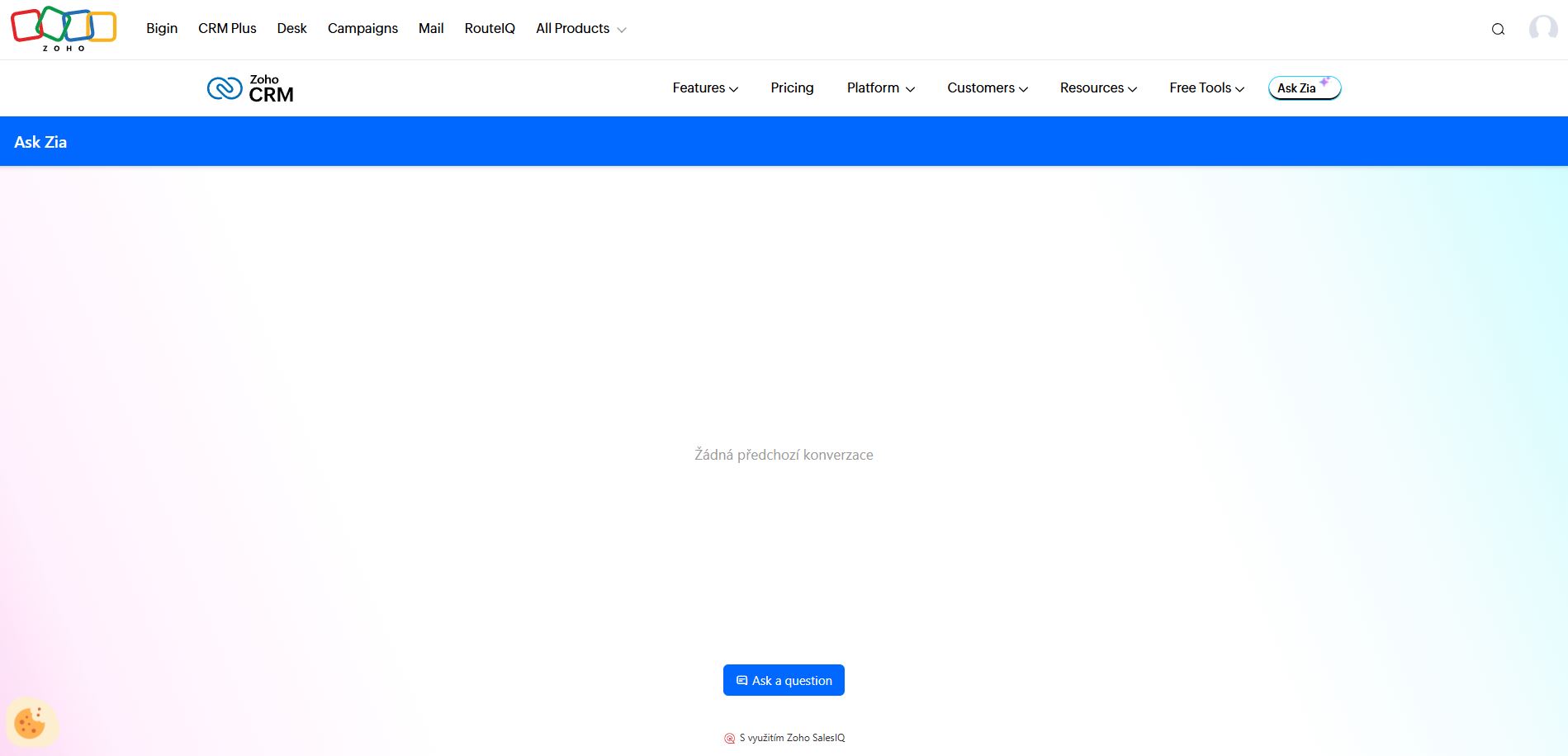Expand the All Products dropdown

click(x=580, y=28)
